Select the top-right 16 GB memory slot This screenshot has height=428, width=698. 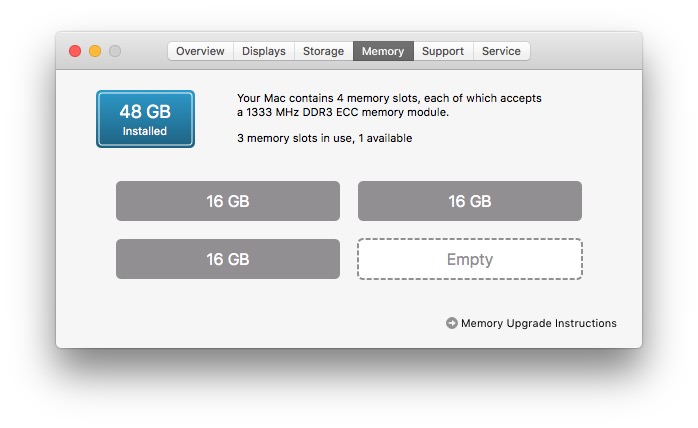[x=470, y=201]
